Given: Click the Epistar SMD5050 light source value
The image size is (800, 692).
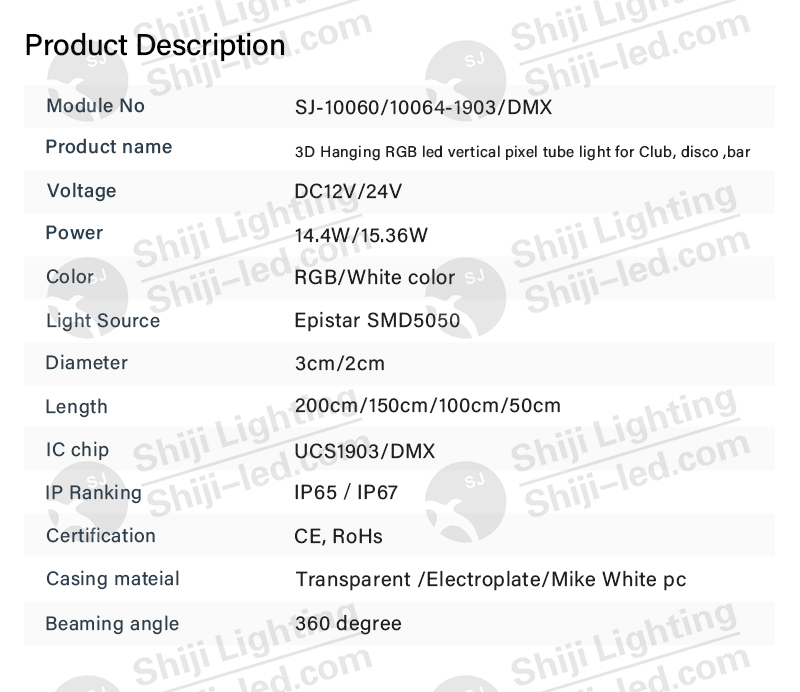Looking at the screenshot, I should [377, 320].
